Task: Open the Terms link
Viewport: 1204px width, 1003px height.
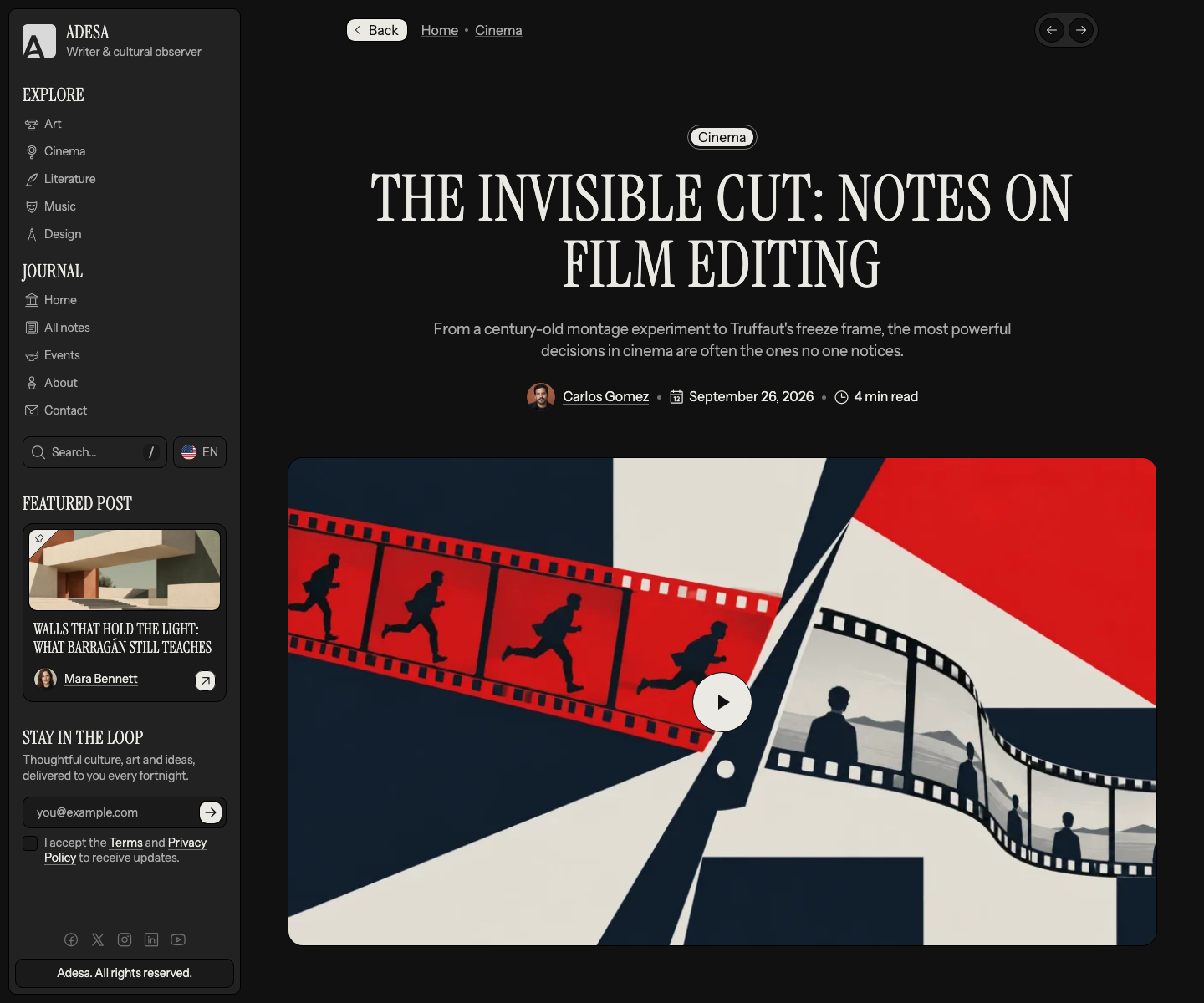Action: 125,843
